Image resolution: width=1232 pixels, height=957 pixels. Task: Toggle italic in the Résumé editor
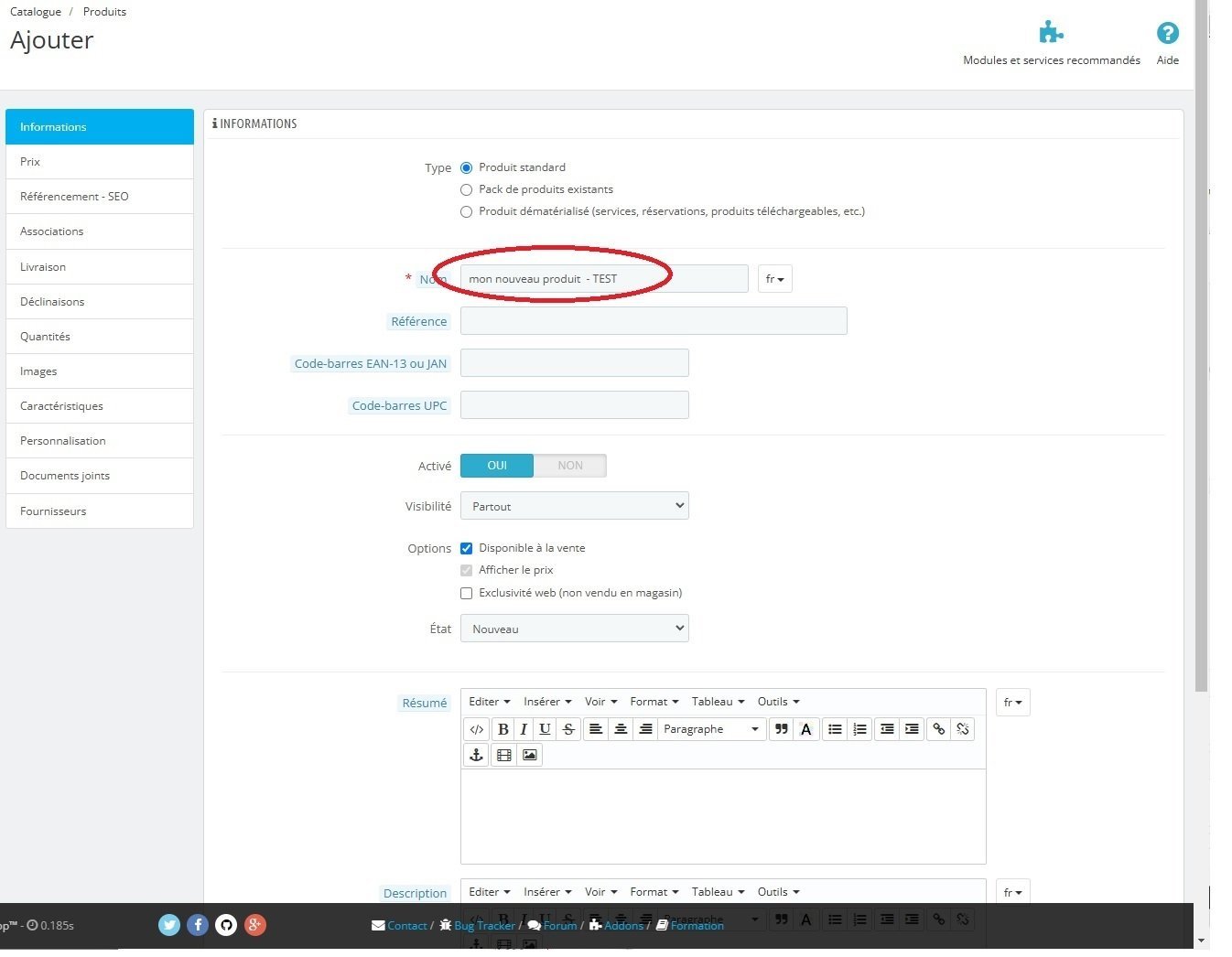(x=524, y=729)
